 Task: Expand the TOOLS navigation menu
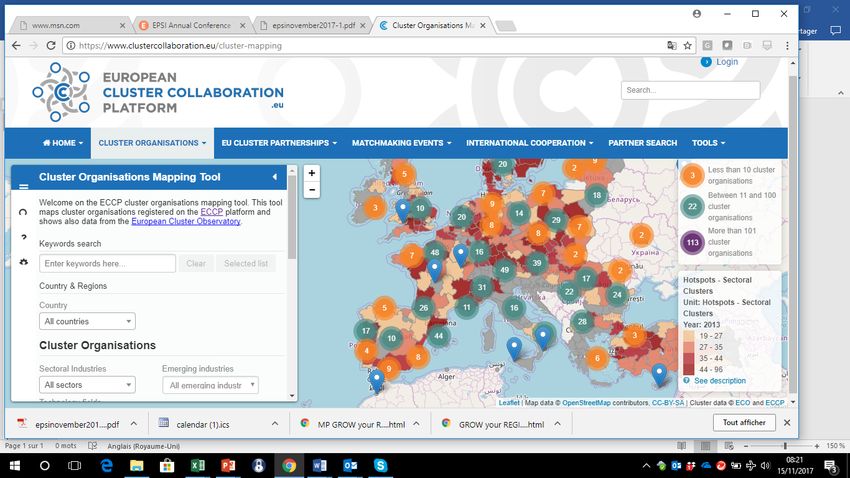[x=708, y=143]
